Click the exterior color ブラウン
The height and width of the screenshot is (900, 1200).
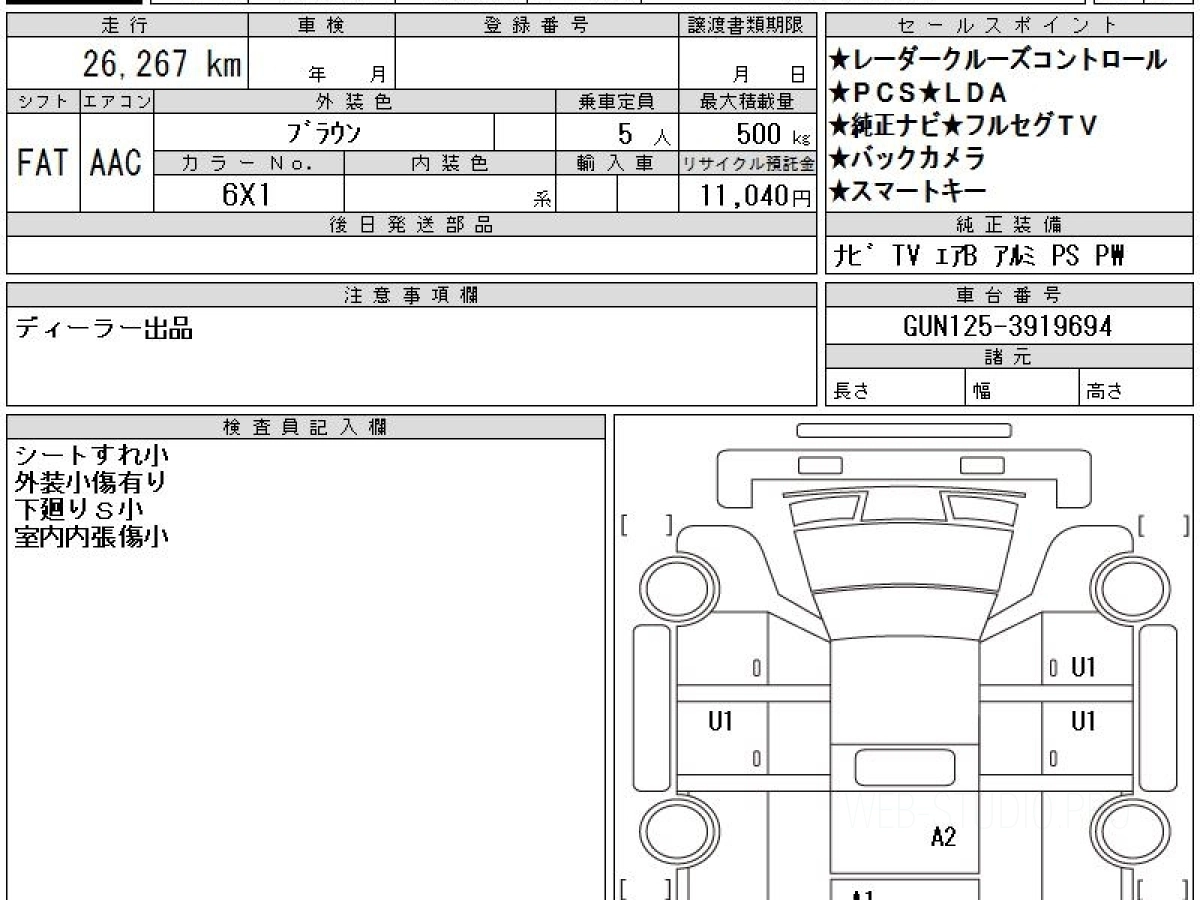[324, 132]
